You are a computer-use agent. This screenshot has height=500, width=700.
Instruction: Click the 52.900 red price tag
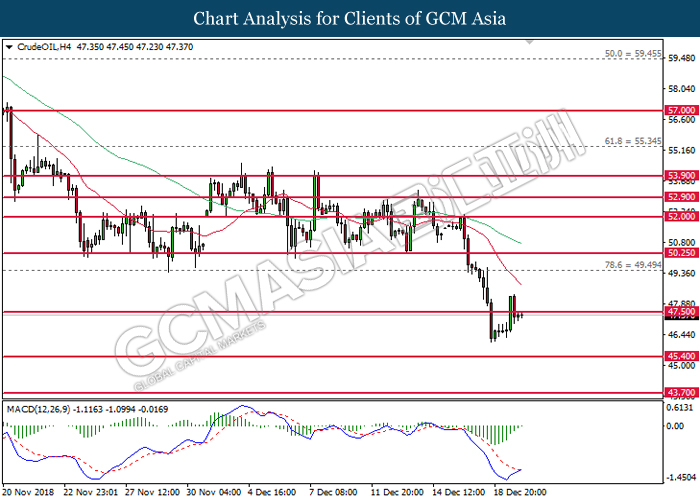point(679,197)
